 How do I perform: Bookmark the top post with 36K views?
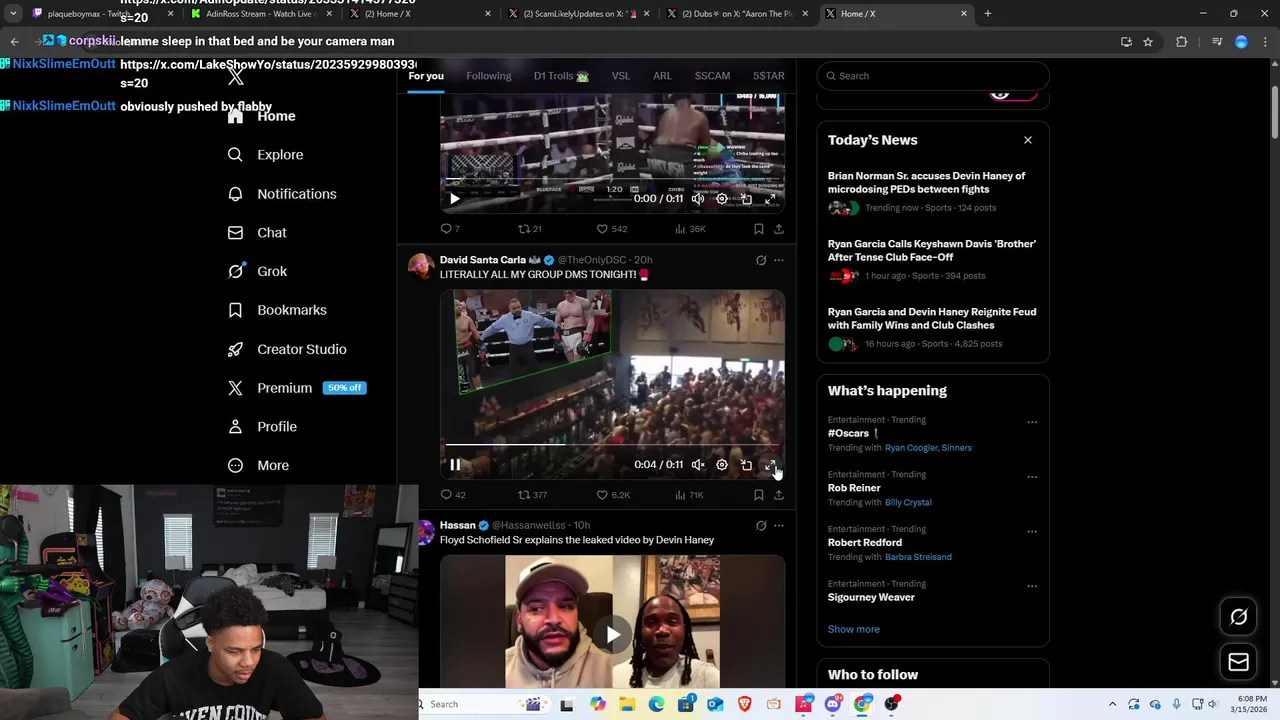759,229
